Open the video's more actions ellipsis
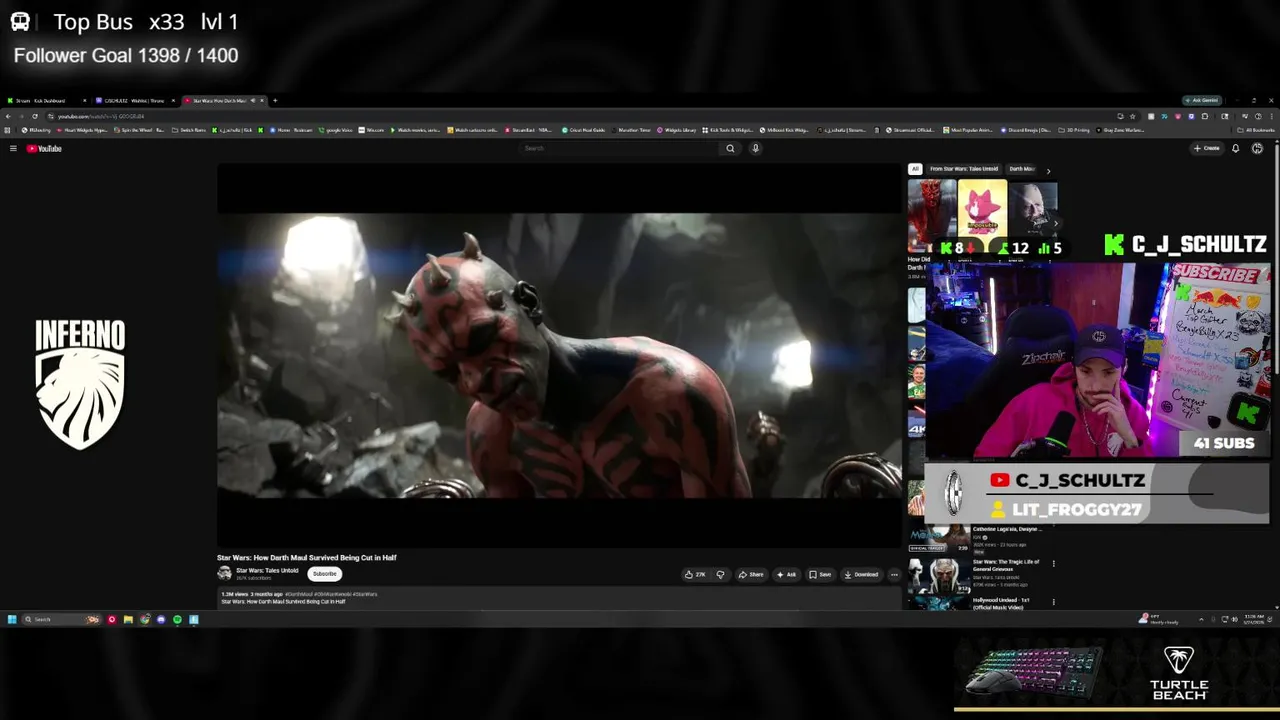 894,574
